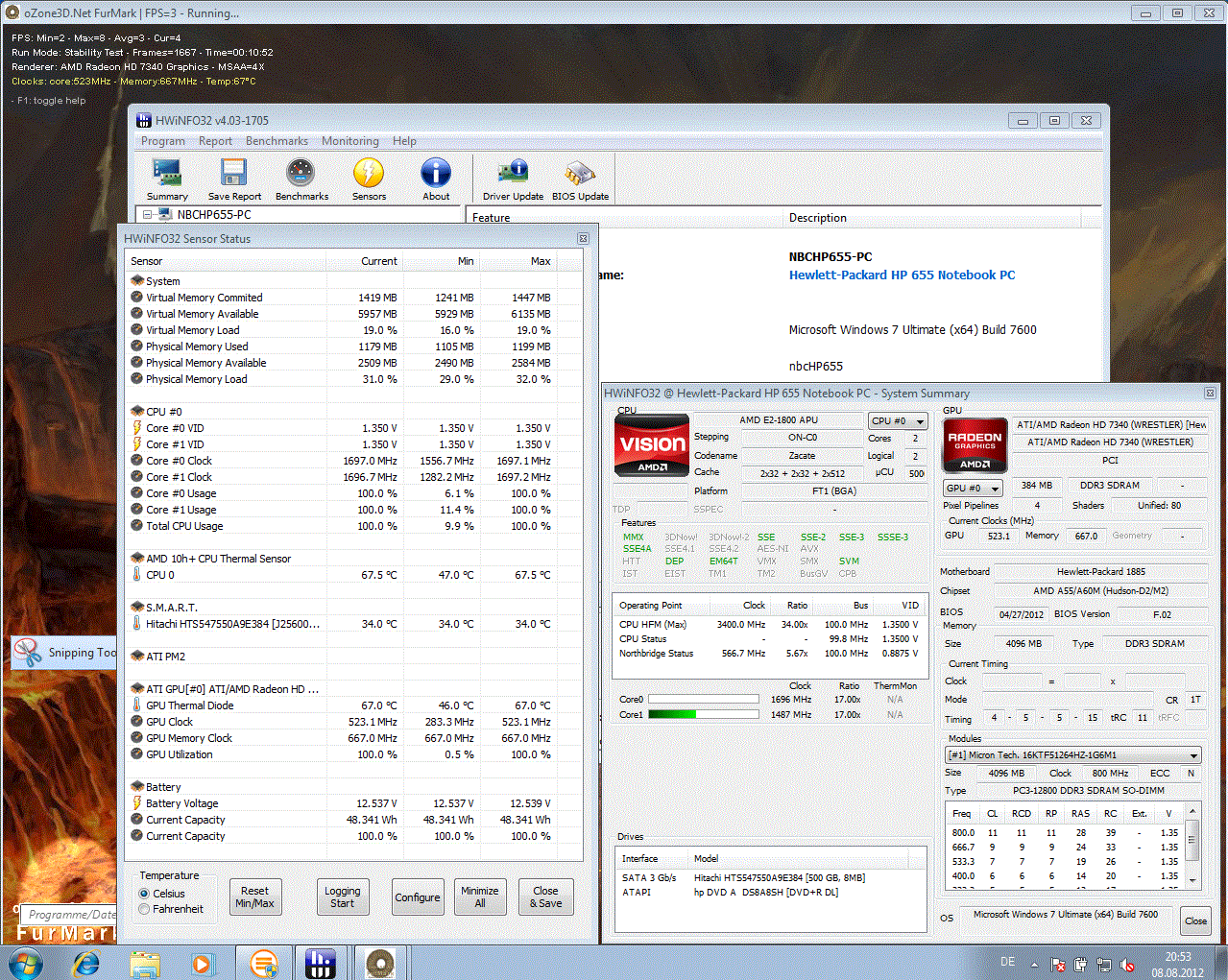
Task: Click the Core0 usage progress bar
Action: tap(704, 699)
